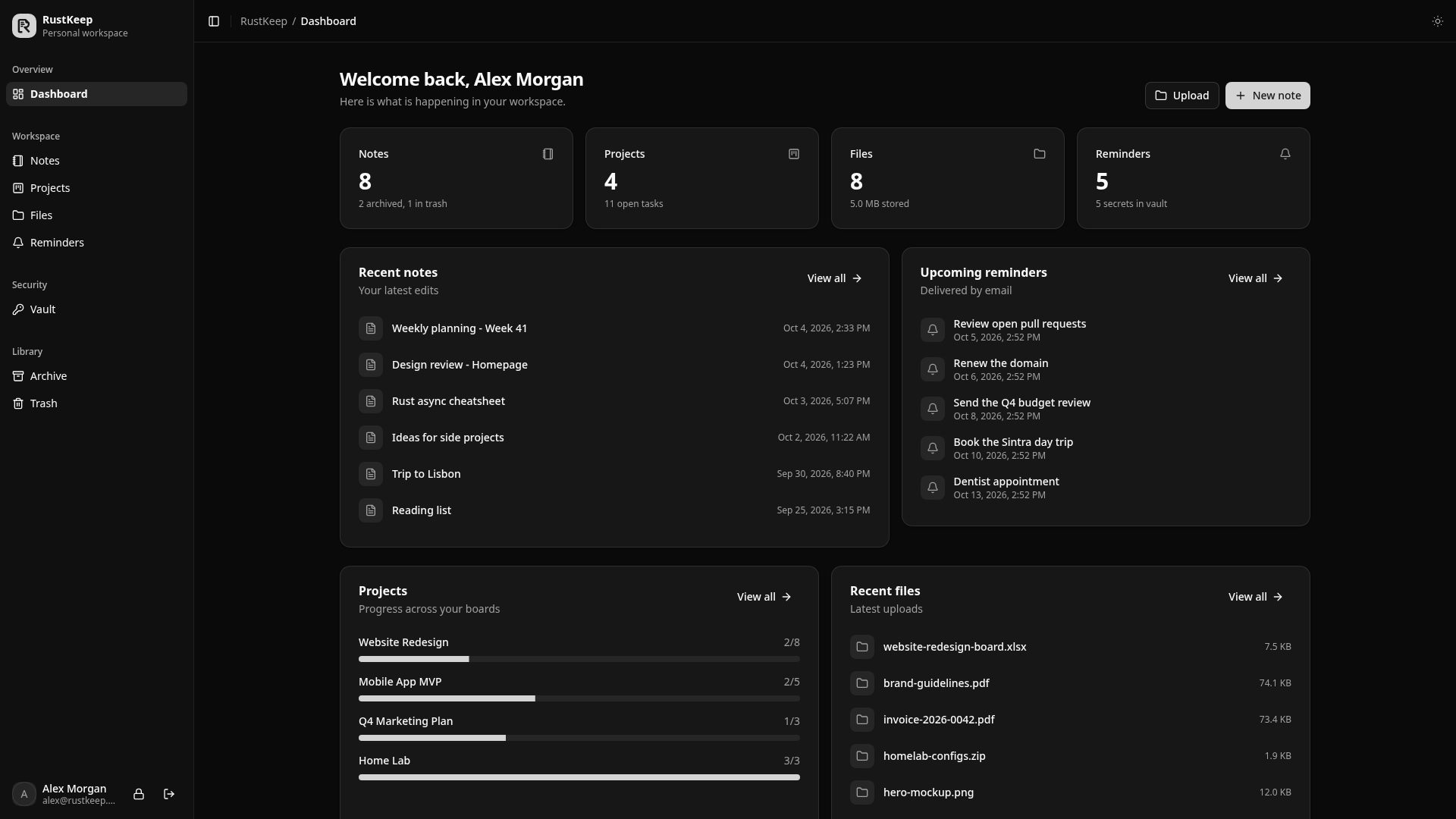The width and height of the screenshot is (1456, 819).
Task: Sign out using the logout icon
Action: pos(169,794)
